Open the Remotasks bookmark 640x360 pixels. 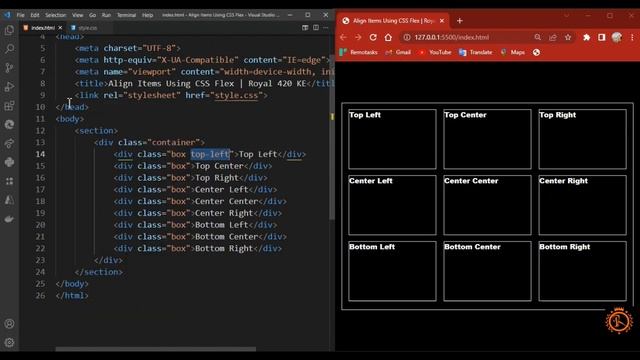click(358, 52)
